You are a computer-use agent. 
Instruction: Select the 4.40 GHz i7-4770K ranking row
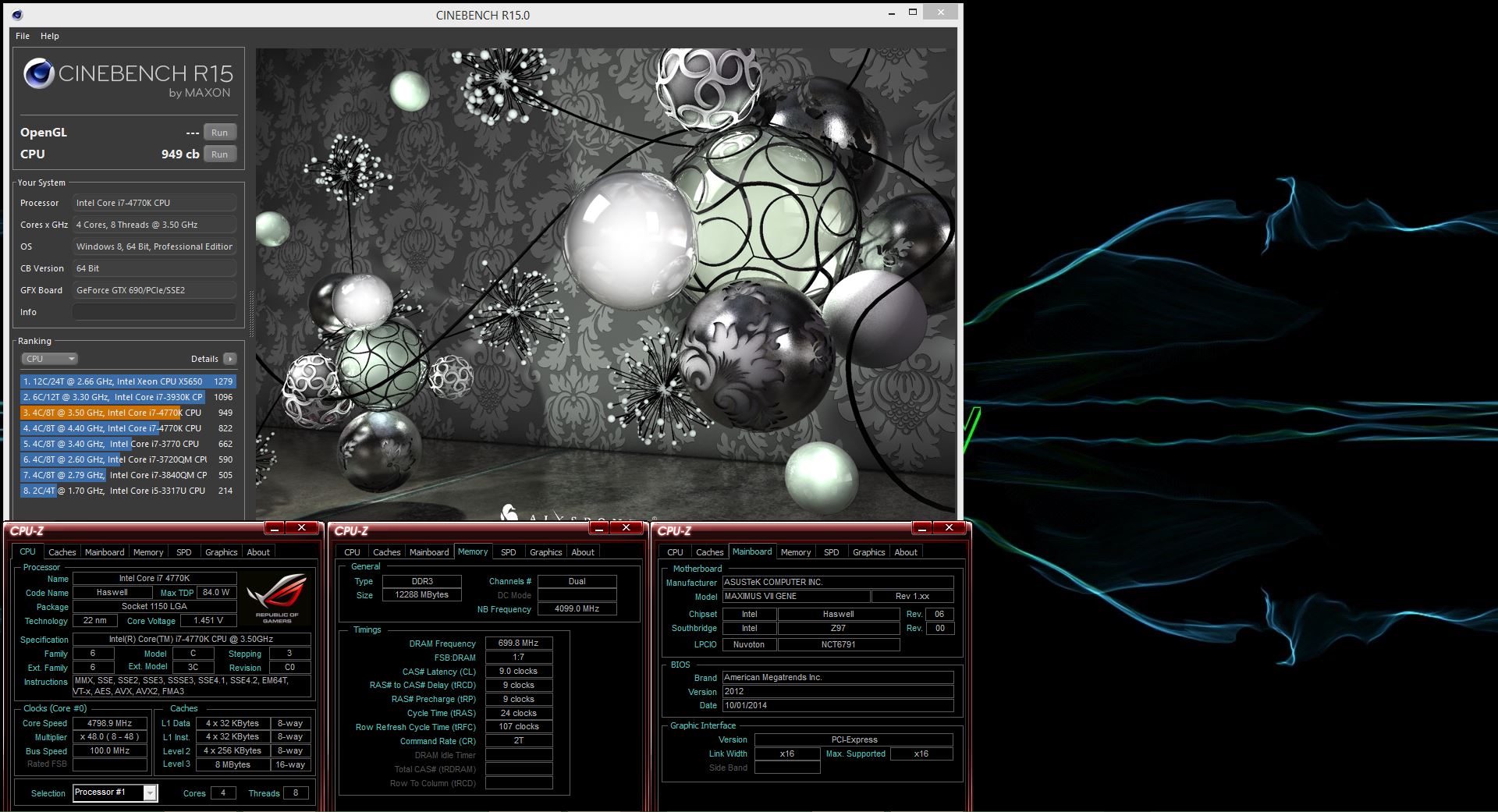click(x=128, y=428)
